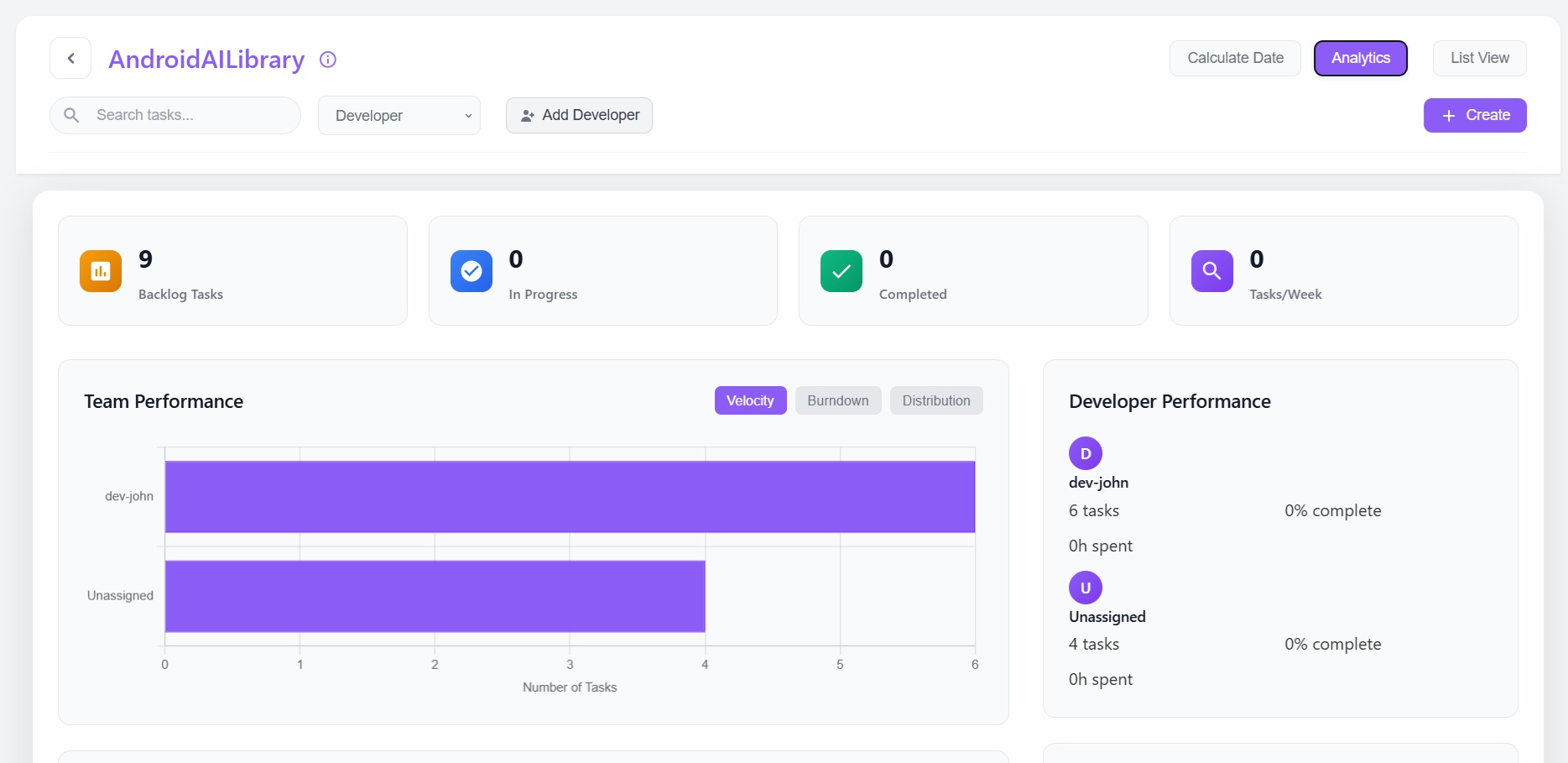Open the Developer filter dropdown
Screen dimensions: 1568x763
tap(399, 116)
